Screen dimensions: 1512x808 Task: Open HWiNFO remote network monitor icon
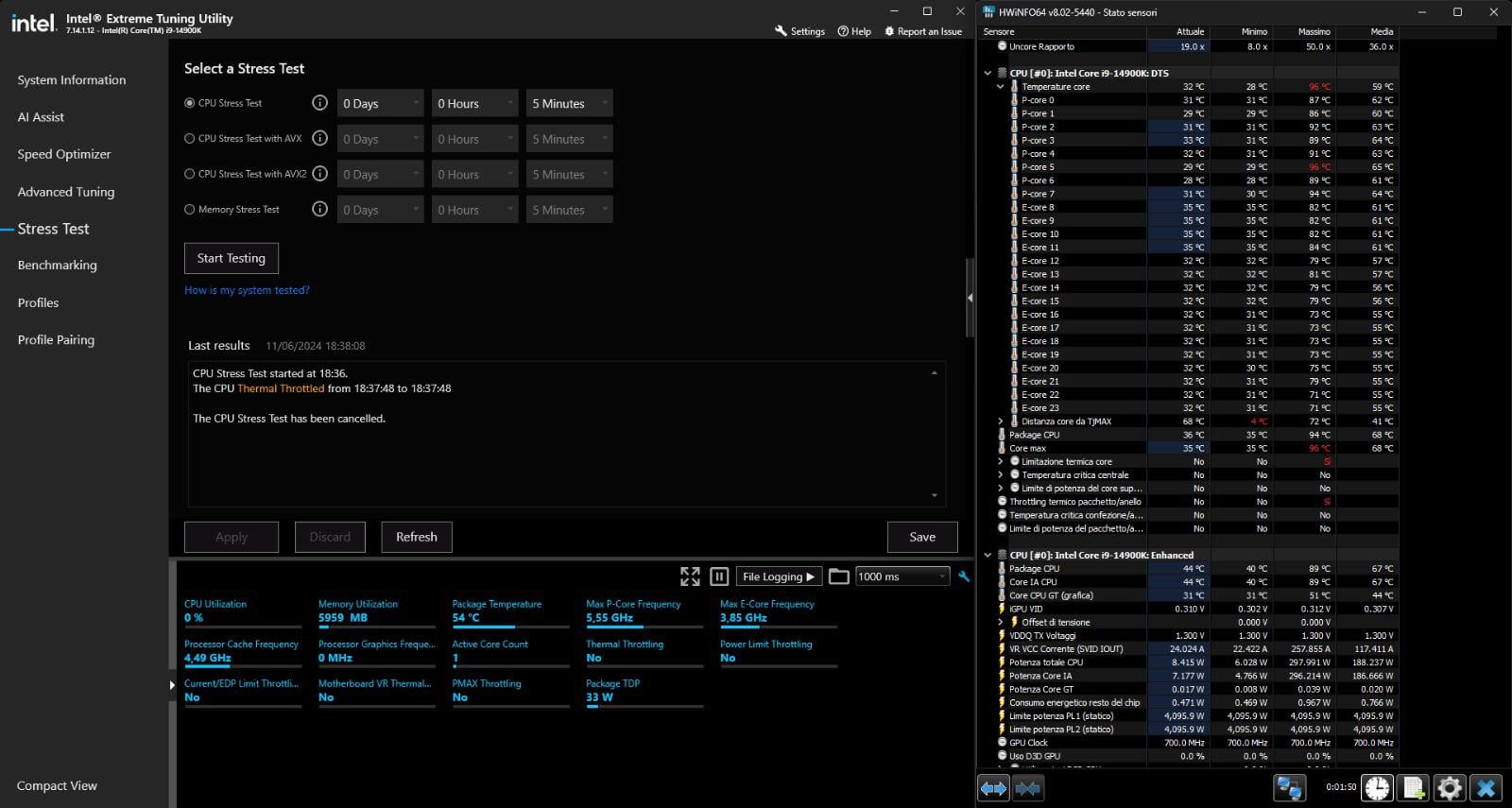click(x=1290, y=788)
